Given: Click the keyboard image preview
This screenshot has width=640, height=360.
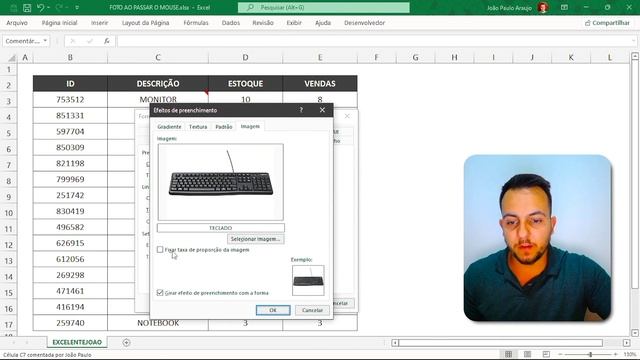Looking at the screenshot, I should pyautogui.click(x=221, y=182).
